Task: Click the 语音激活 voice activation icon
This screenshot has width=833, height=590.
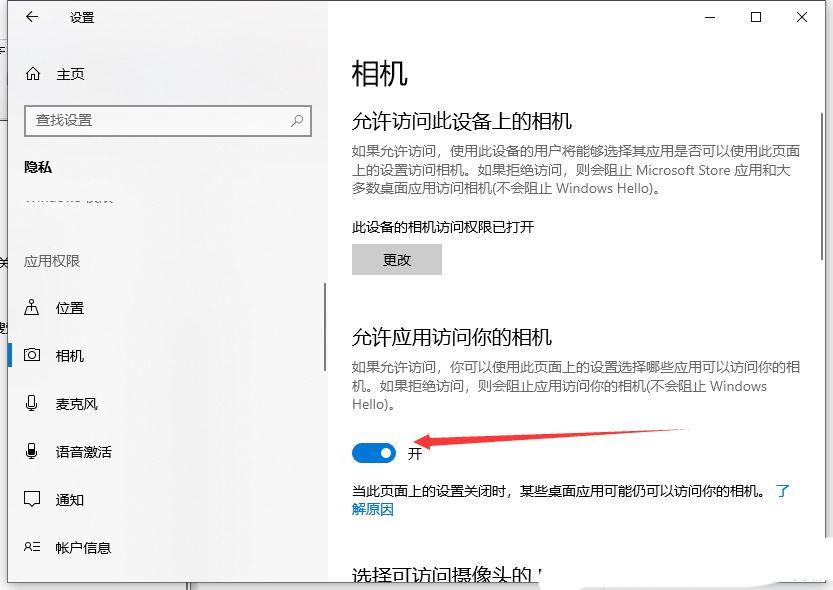Action: pos(33,452)
